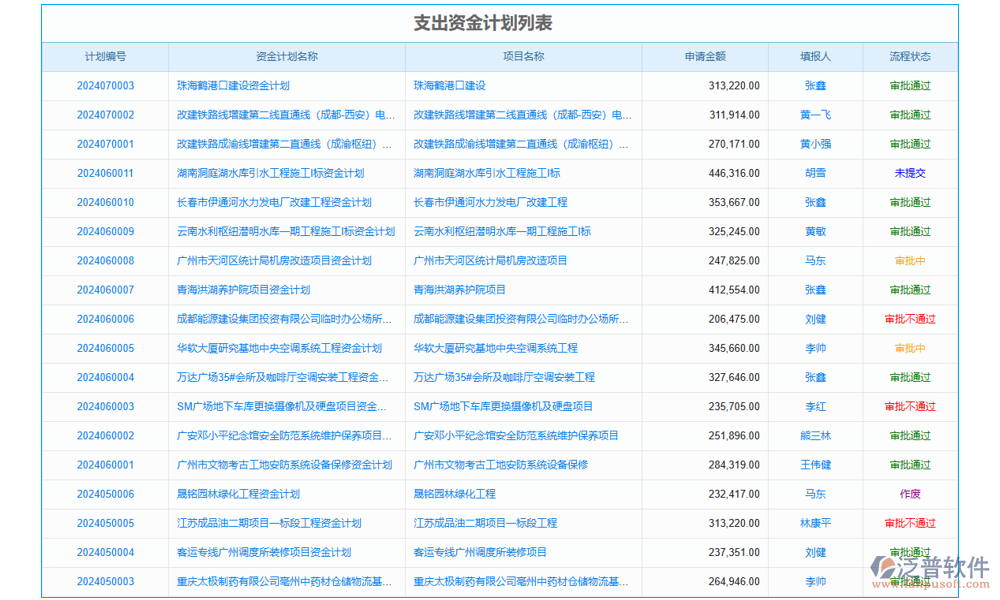This screenshot has height=600, width=1000.
Task: Open project 珠海鹤港口建设
Action: [x=447, y=85]
